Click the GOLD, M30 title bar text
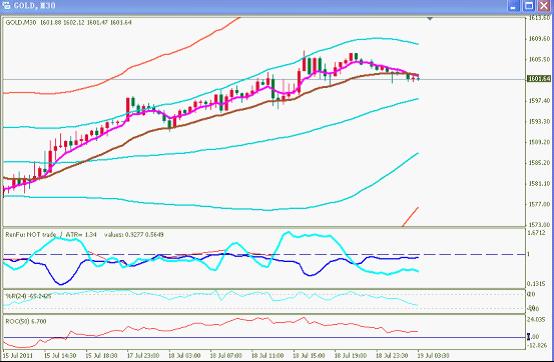554x362 pixels. click(35, 6)
